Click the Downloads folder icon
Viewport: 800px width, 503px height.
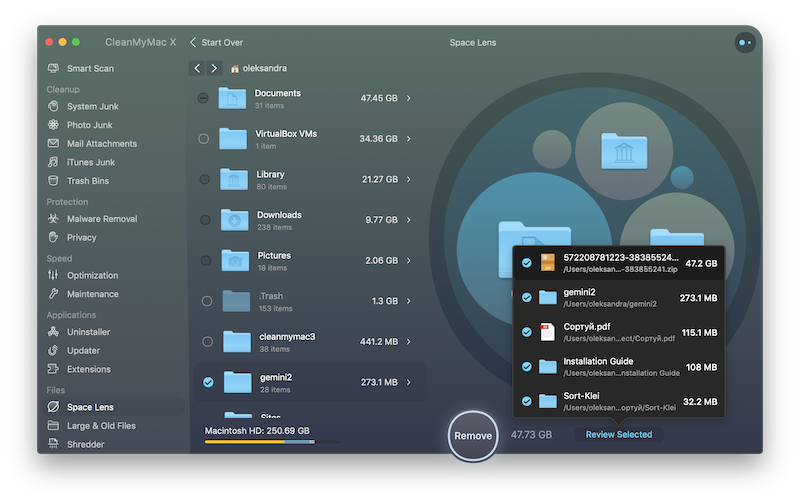coord(235,220)
